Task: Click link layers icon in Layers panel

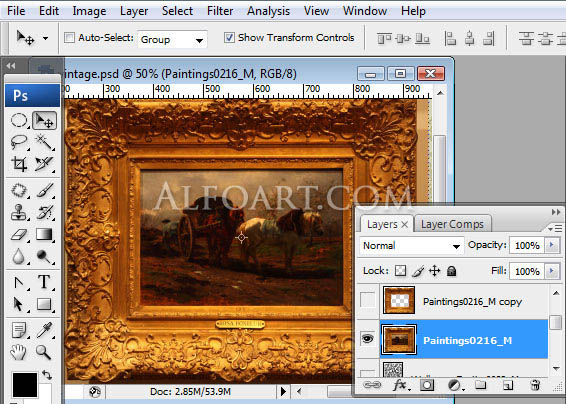Action: pyautogui.click(x=372, y=385)
